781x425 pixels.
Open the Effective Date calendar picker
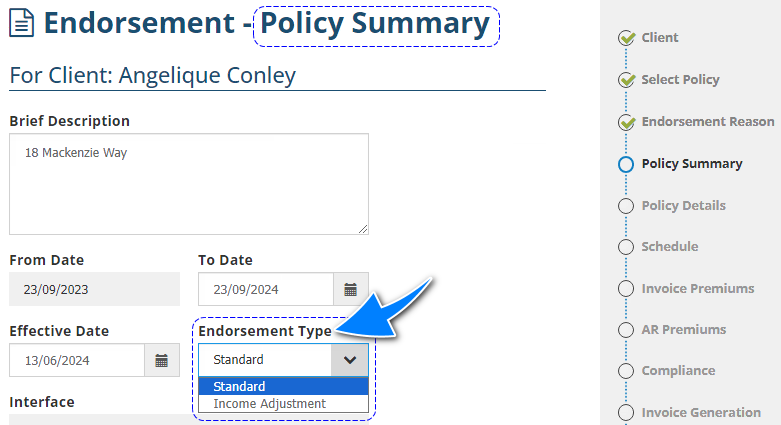click(162, 360)
